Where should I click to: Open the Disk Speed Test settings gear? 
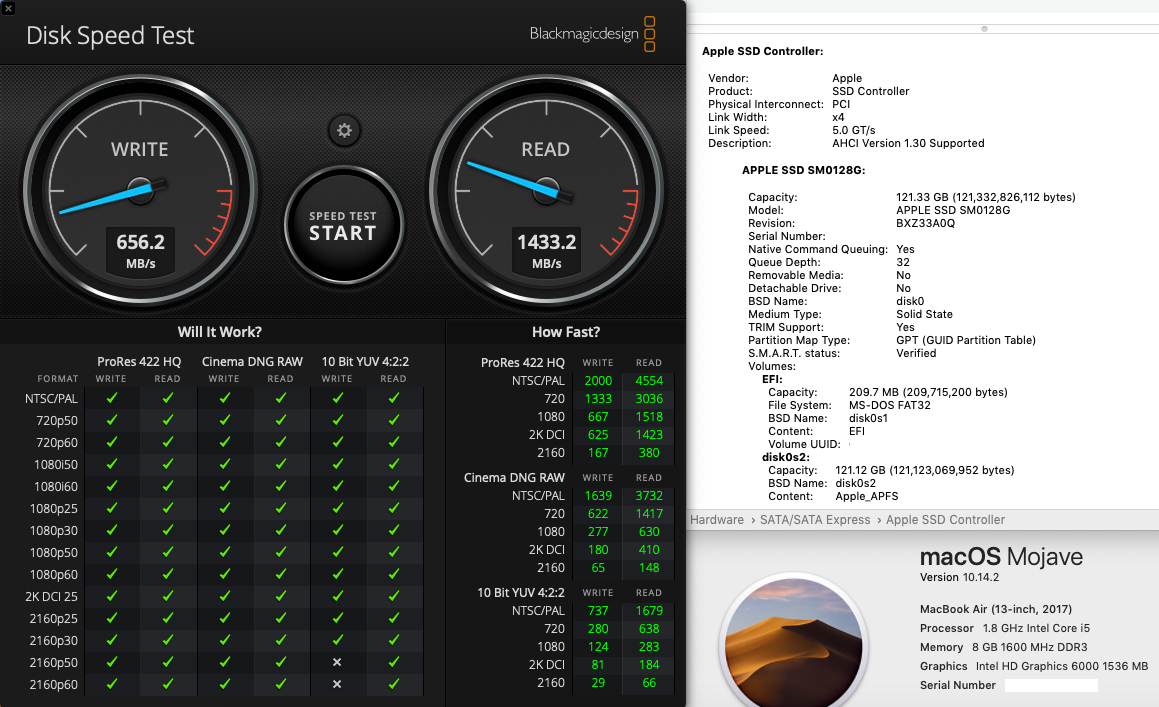[344, 131]
